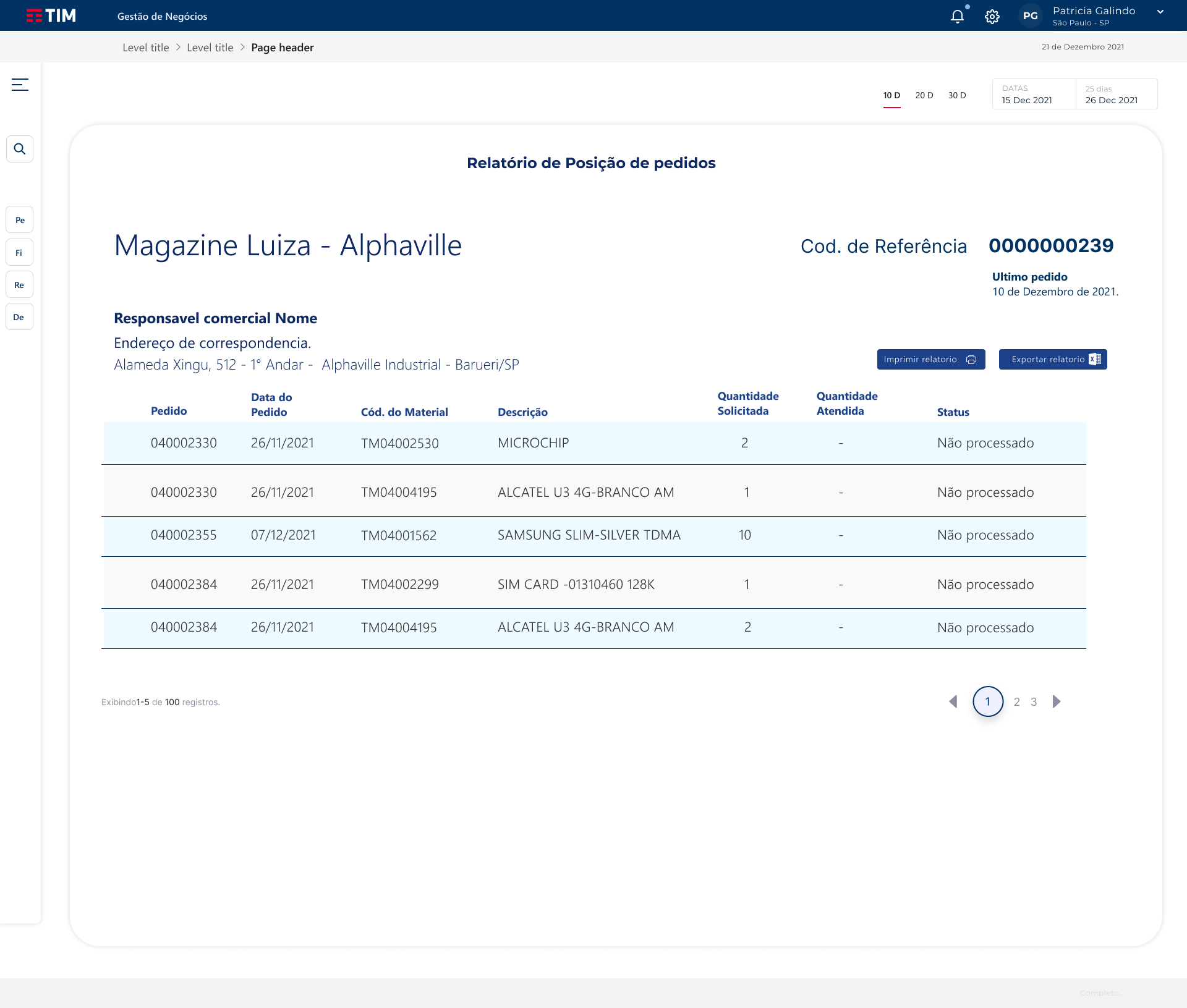Toggle the hamburger sidebar menu
The height and width of the screenshot is (1008, 1187).
[x=20, y=85]
